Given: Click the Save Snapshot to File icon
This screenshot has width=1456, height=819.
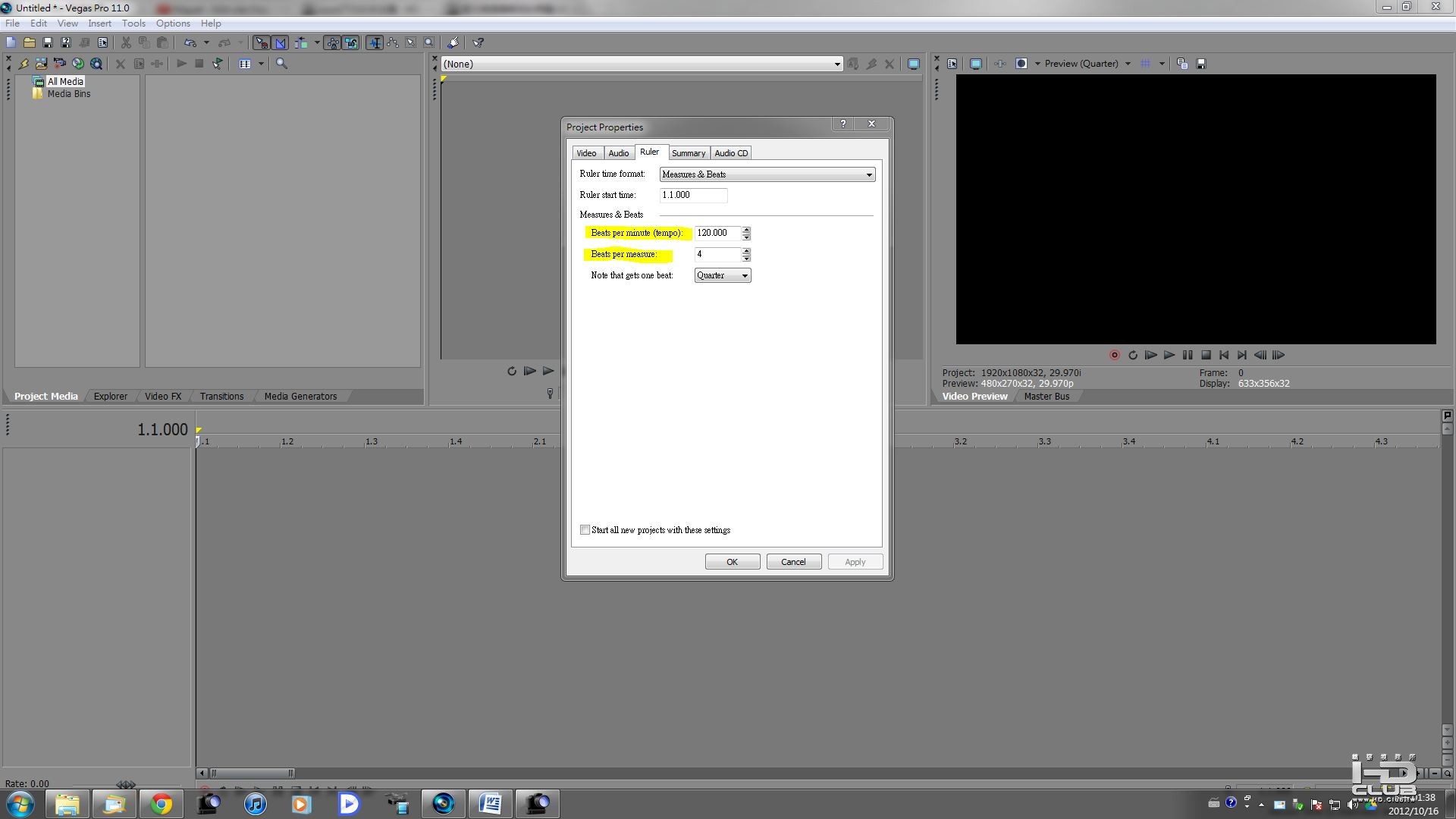Looking at the screenshot, I should click(x=1200, y=64).
